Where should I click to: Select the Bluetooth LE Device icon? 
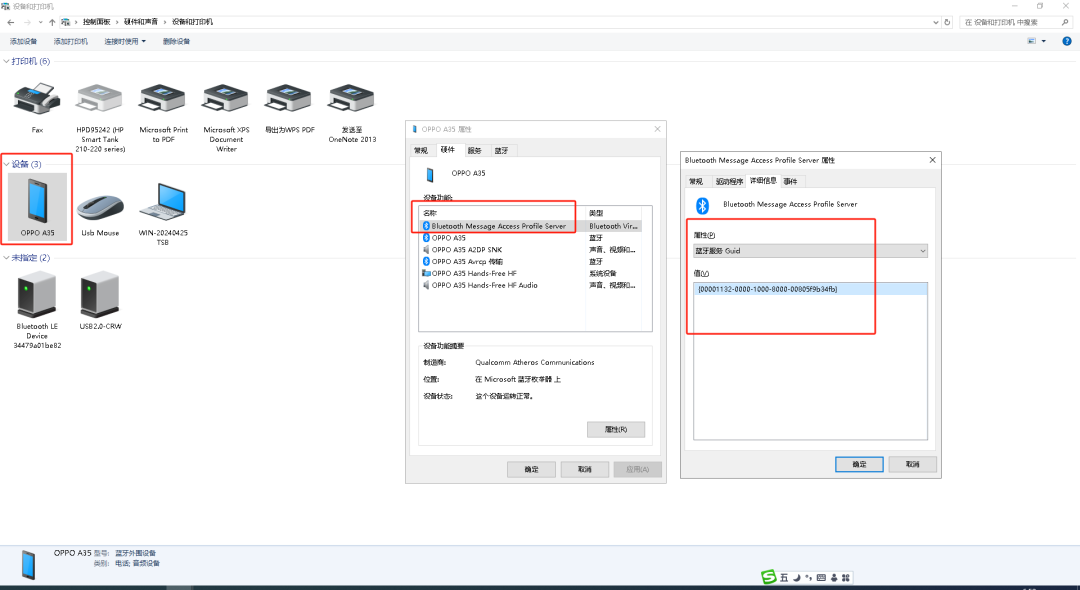(38, 297)
